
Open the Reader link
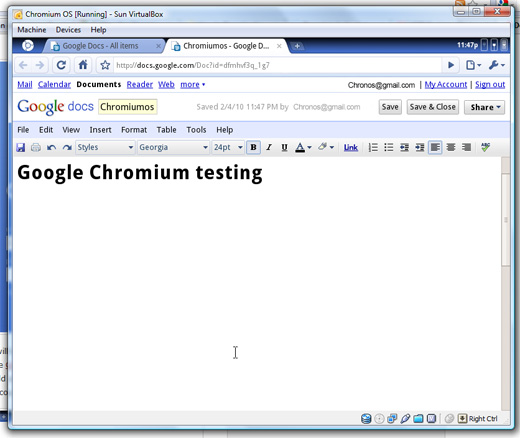(x=140, y=85)
